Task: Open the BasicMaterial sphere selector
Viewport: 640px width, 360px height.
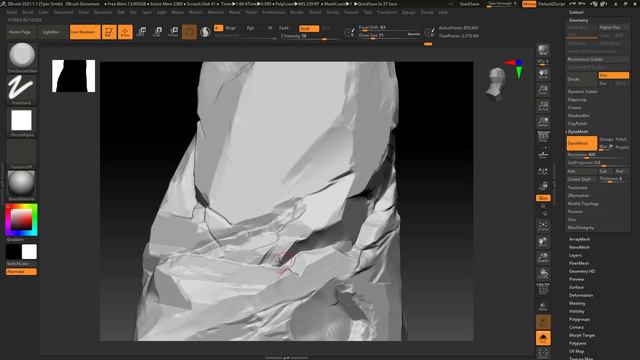Action: point(22,185)
